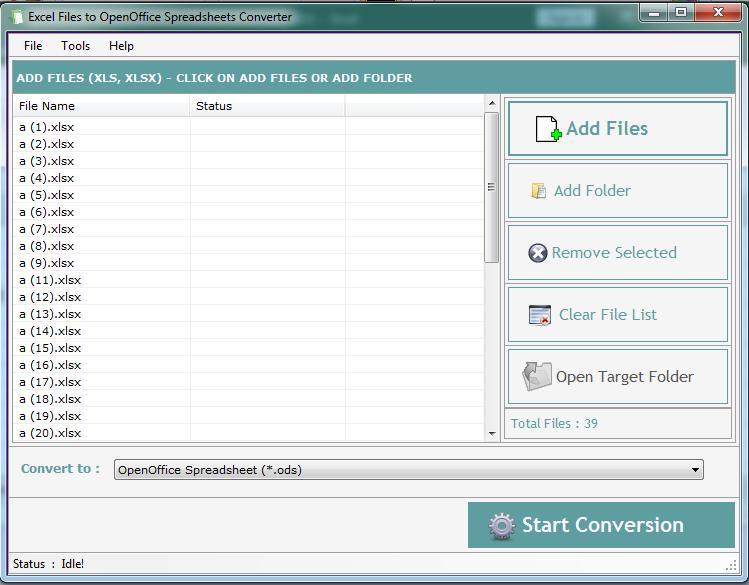Click scroll up arrow of file list
The height and width of the screenshot is (585, 749).
491,103
